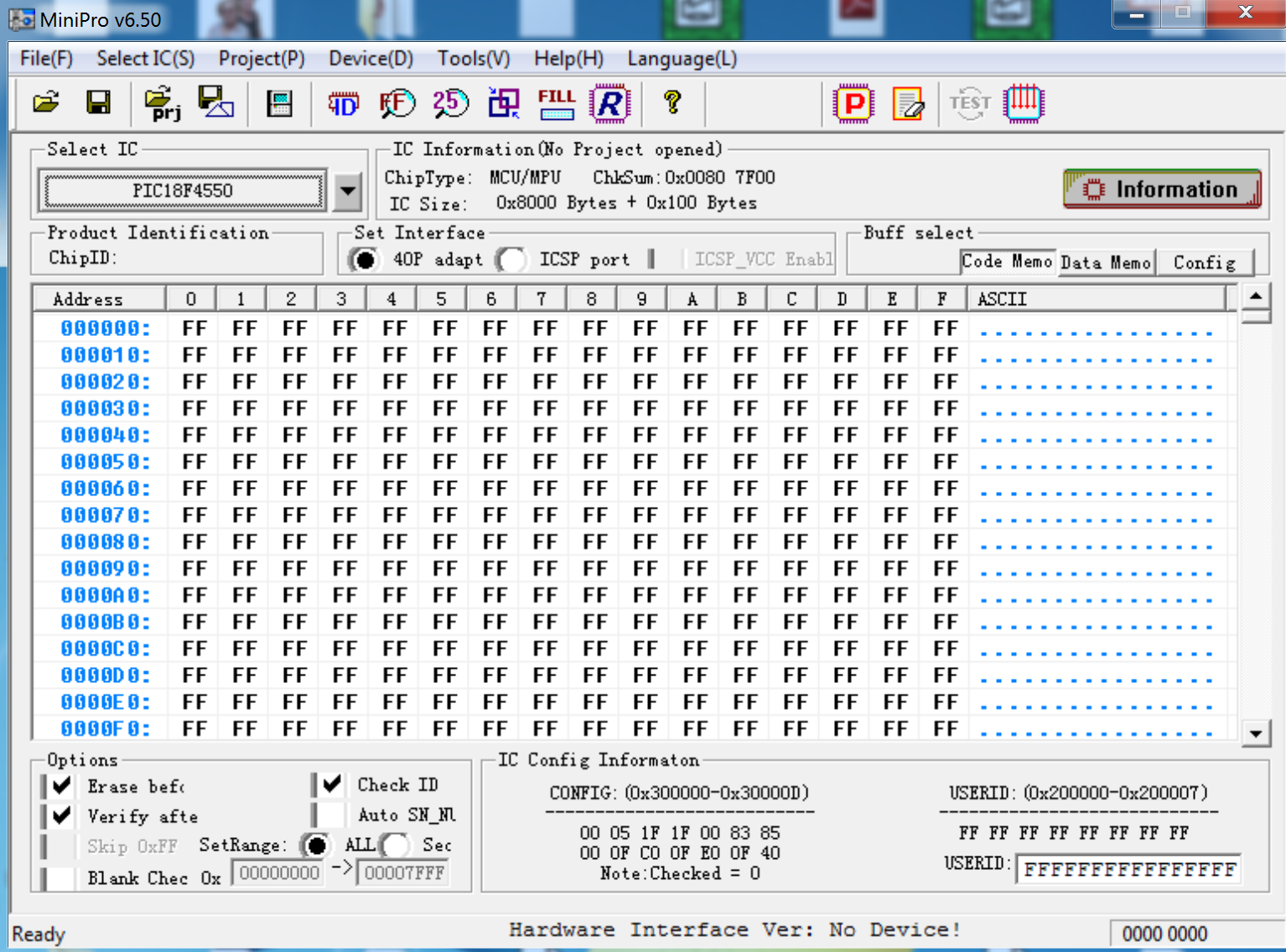Viewport: 1286px width, 952px height.
Task: Click the red chip pins toolbar icon
Action: (1024, 103)
